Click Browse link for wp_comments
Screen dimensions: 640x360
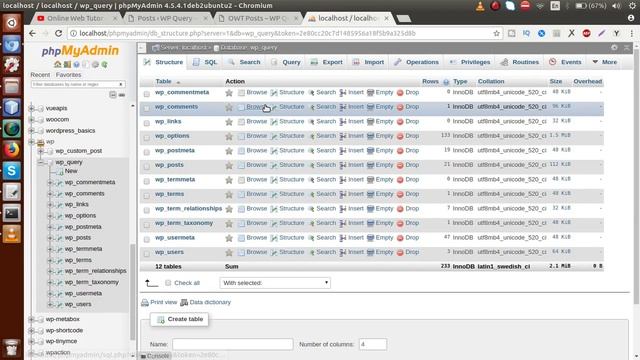[x=256, y=107]
